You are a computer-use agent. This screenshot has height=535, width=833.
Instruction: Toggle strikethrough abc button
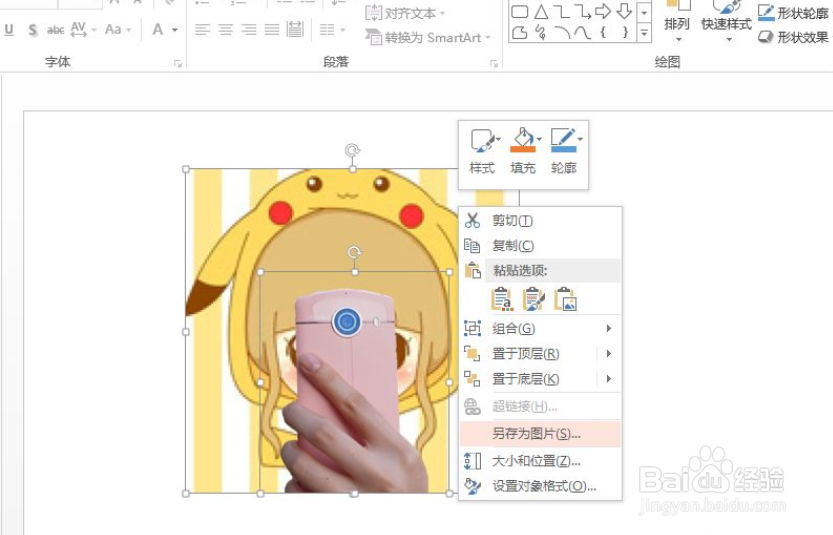tap(55, 30)
